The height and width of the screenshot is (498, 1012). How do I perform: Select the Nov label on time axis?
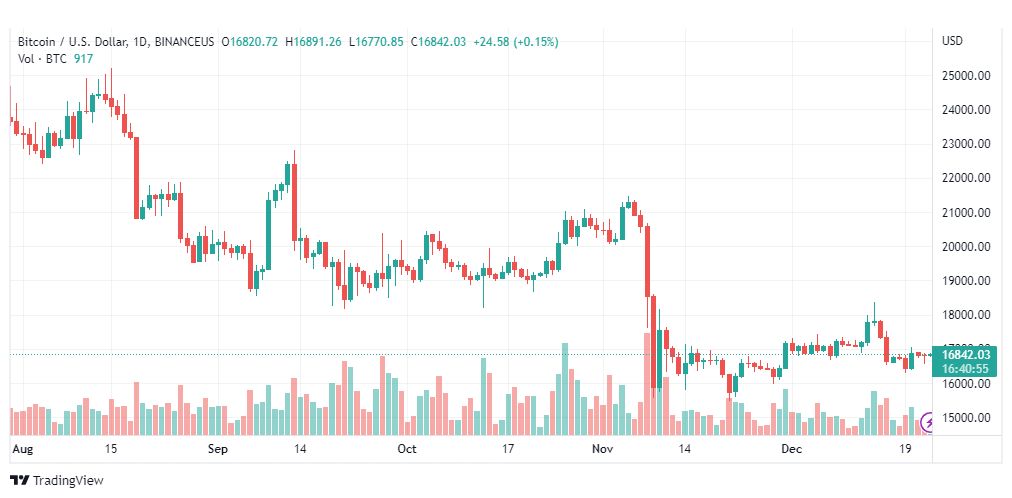(601, 449)
